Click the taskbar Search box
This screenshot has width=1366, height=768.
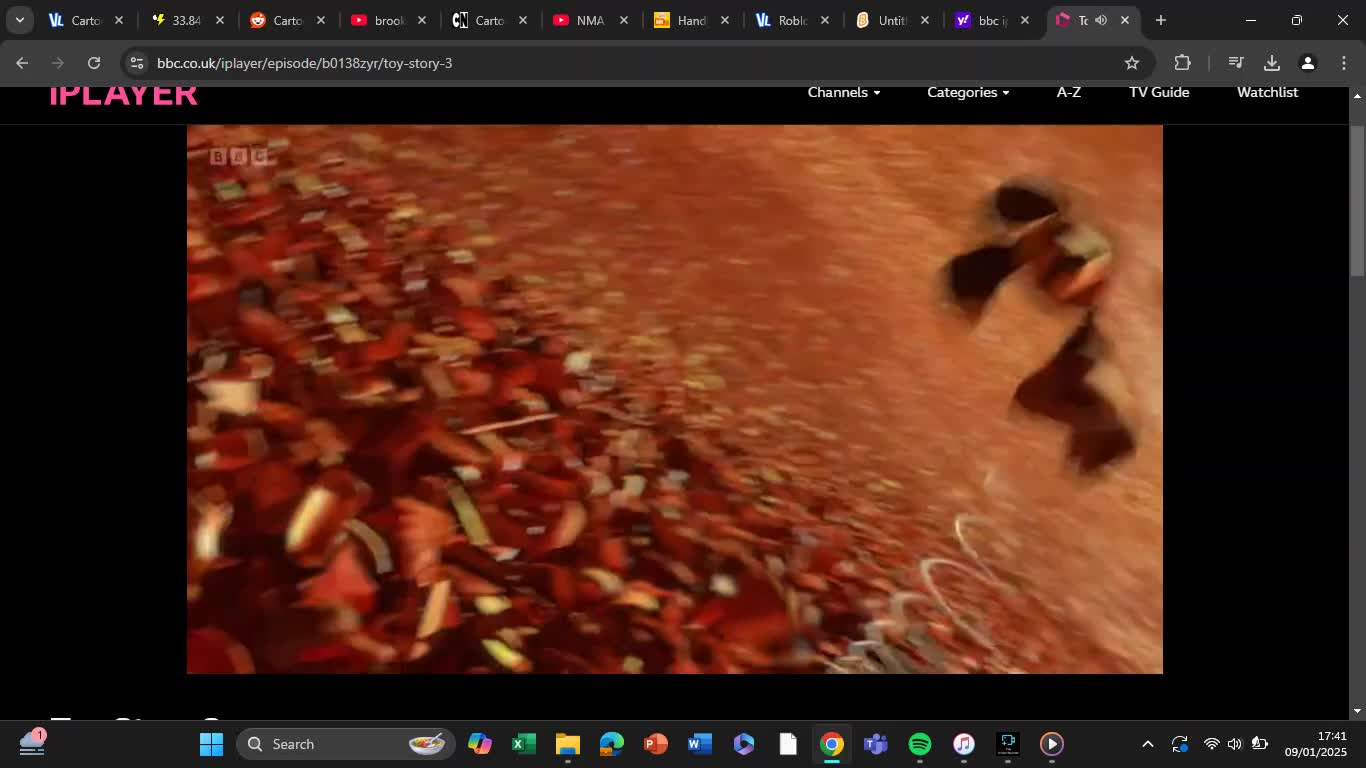pos(346,744)
